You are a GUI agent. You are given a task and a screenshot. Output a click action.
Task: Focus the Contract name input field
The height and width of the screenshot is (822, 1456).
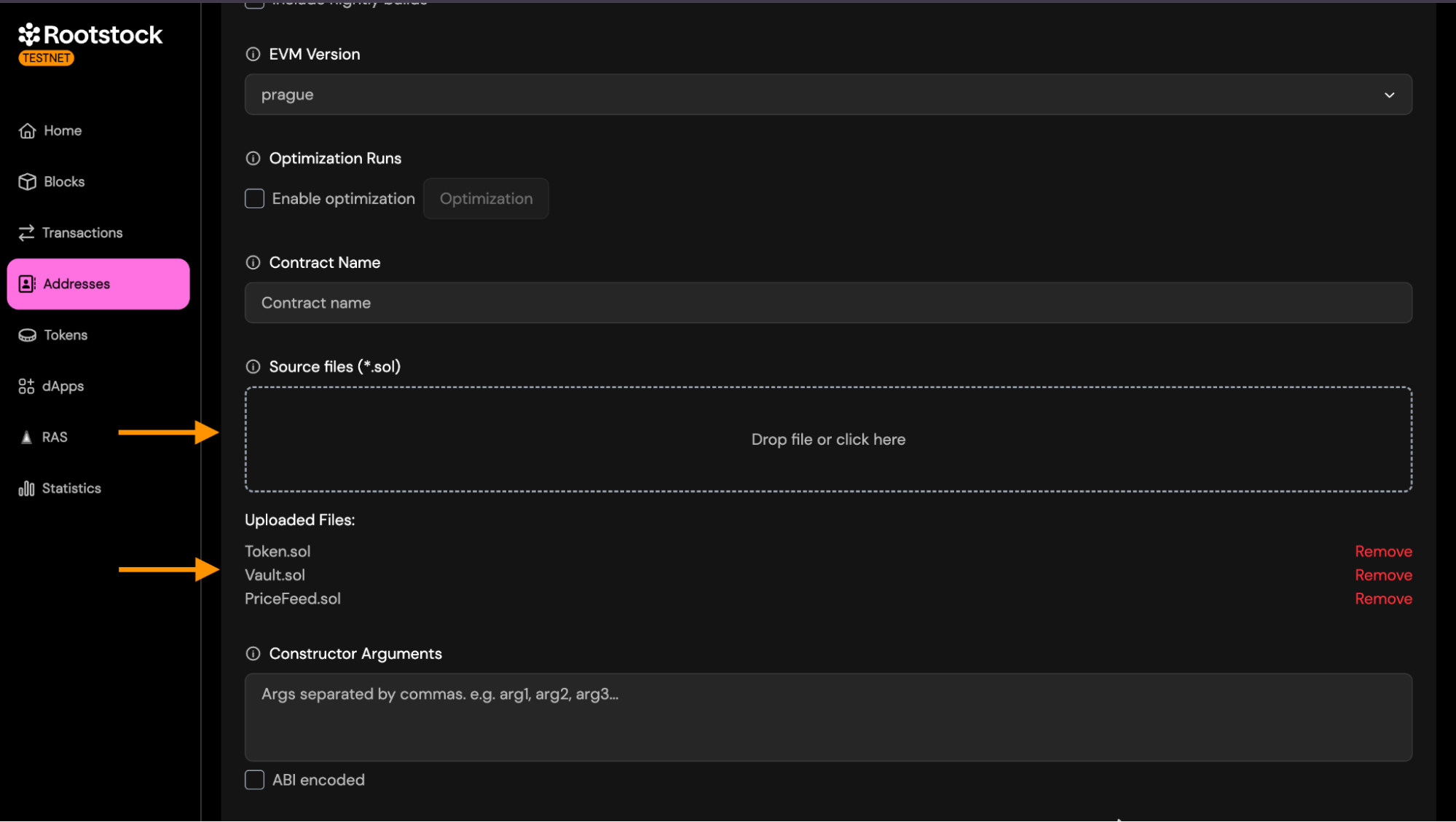827,303
